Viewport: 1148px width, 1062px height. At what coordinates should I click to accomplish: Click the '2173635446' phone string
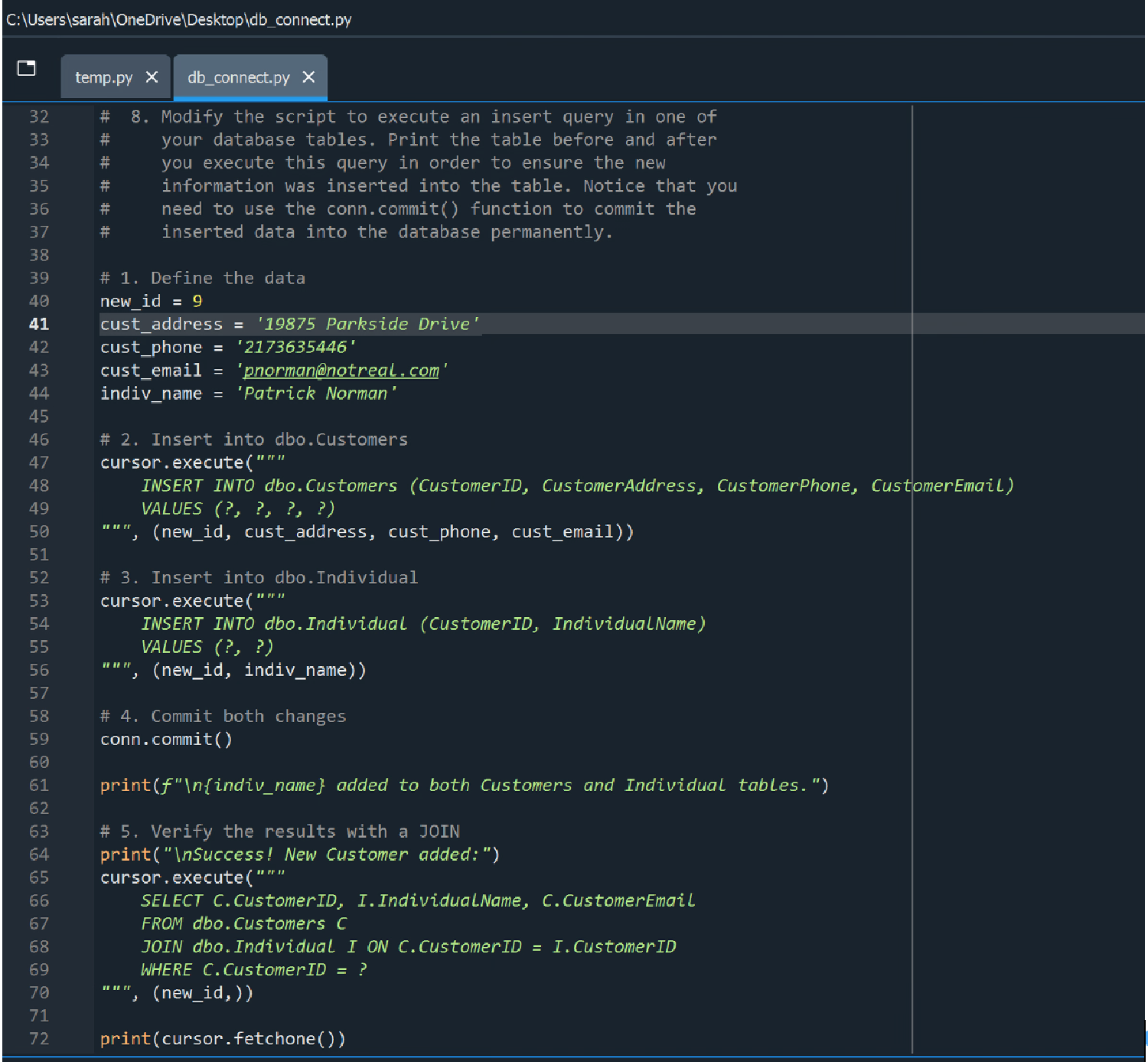coord(295,348)
